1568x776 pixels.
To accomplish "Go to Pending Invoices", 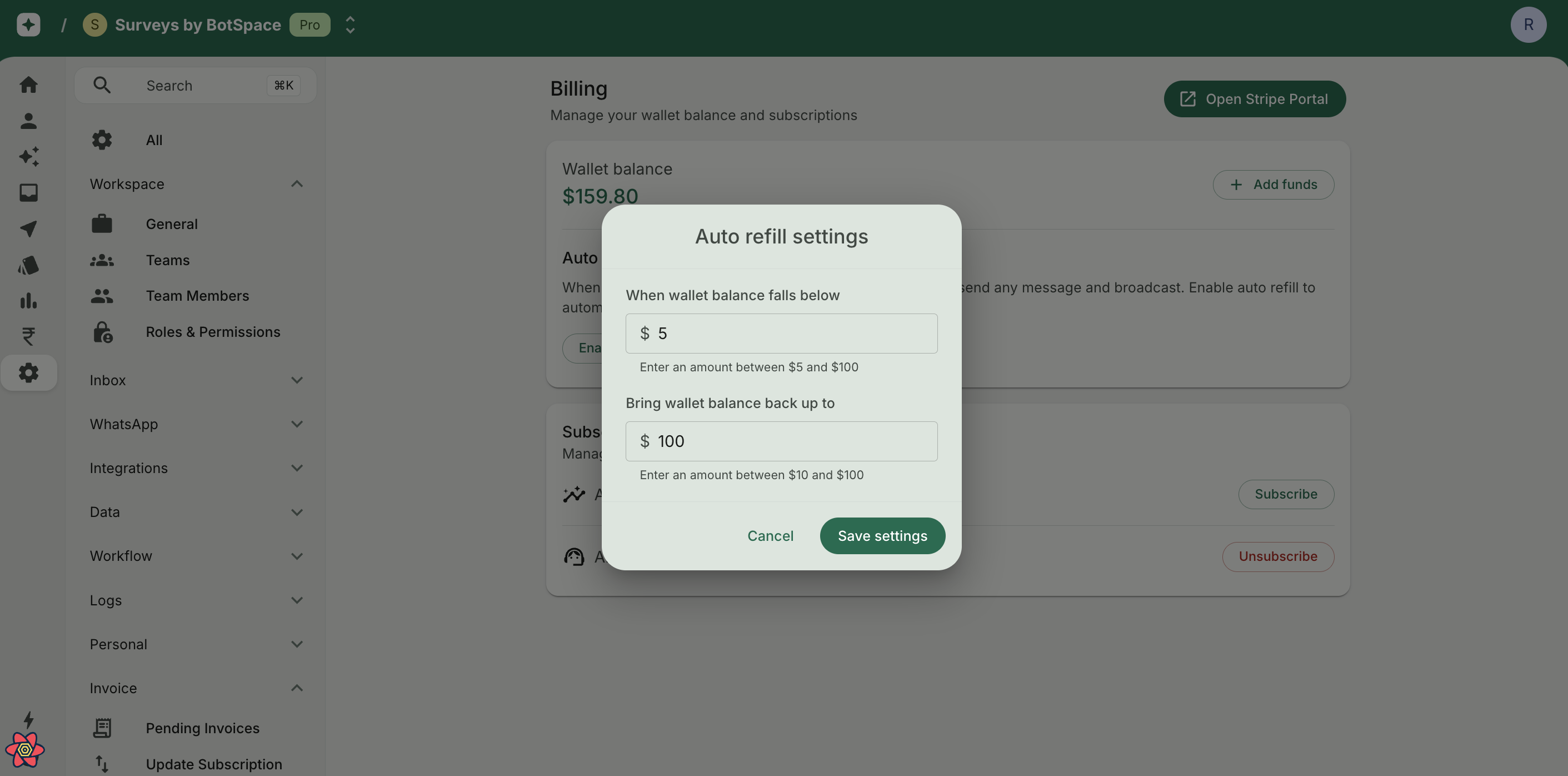I will [202, 728].
